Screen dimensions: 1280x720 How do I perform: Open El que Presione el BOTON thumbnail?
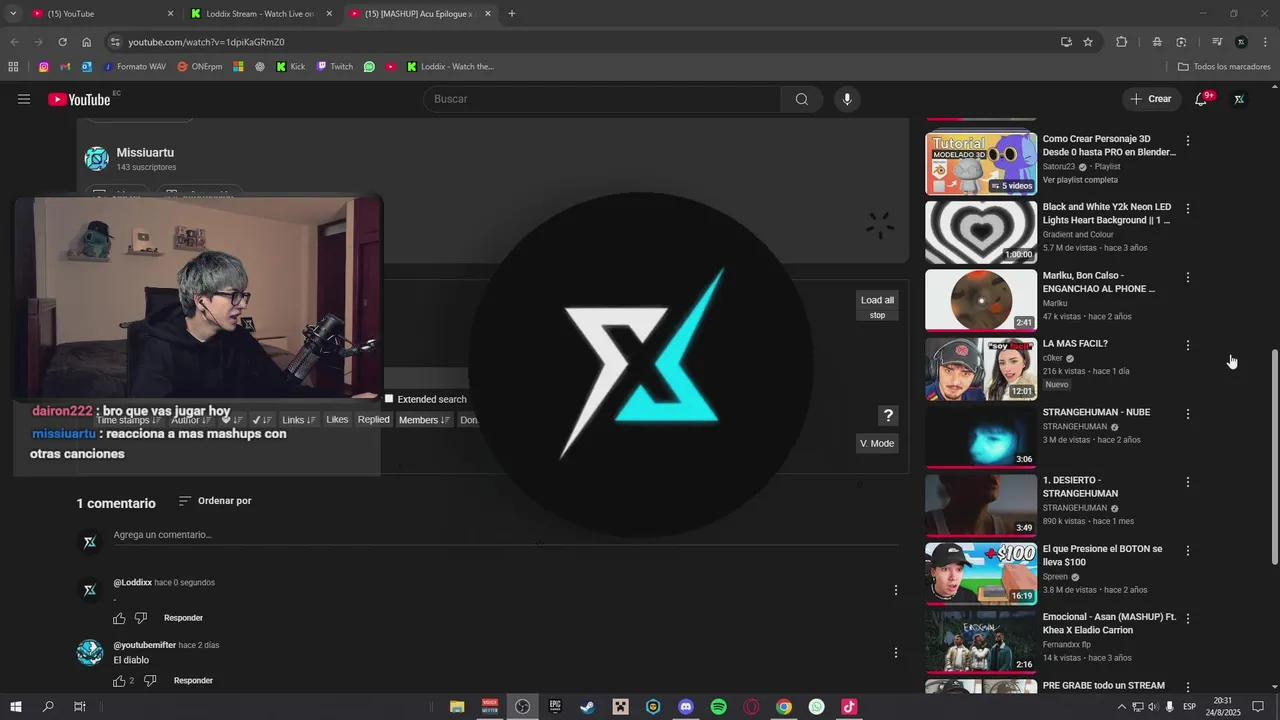[x=981, y=574]
